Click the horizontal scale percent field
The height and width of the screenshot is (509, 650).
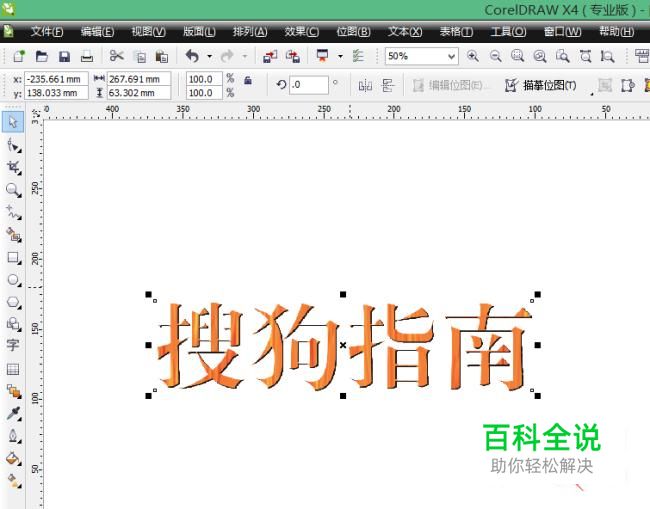204,79
